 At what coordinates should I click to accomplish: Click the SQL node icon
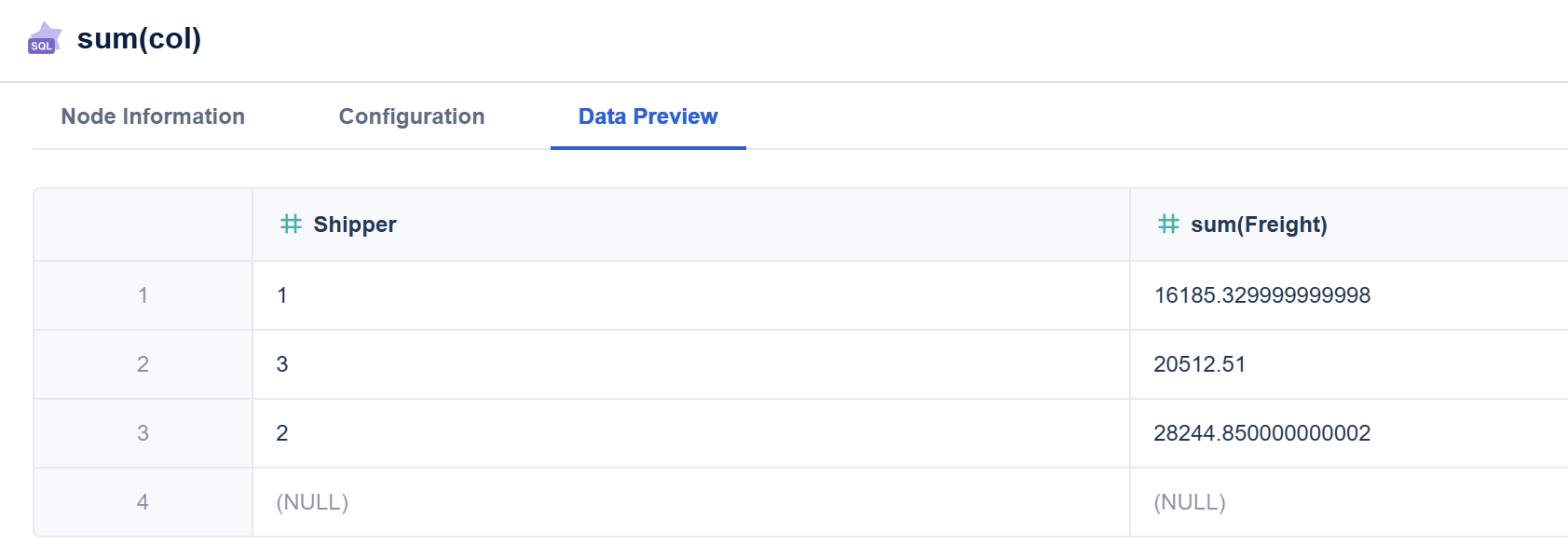(44, 39)
